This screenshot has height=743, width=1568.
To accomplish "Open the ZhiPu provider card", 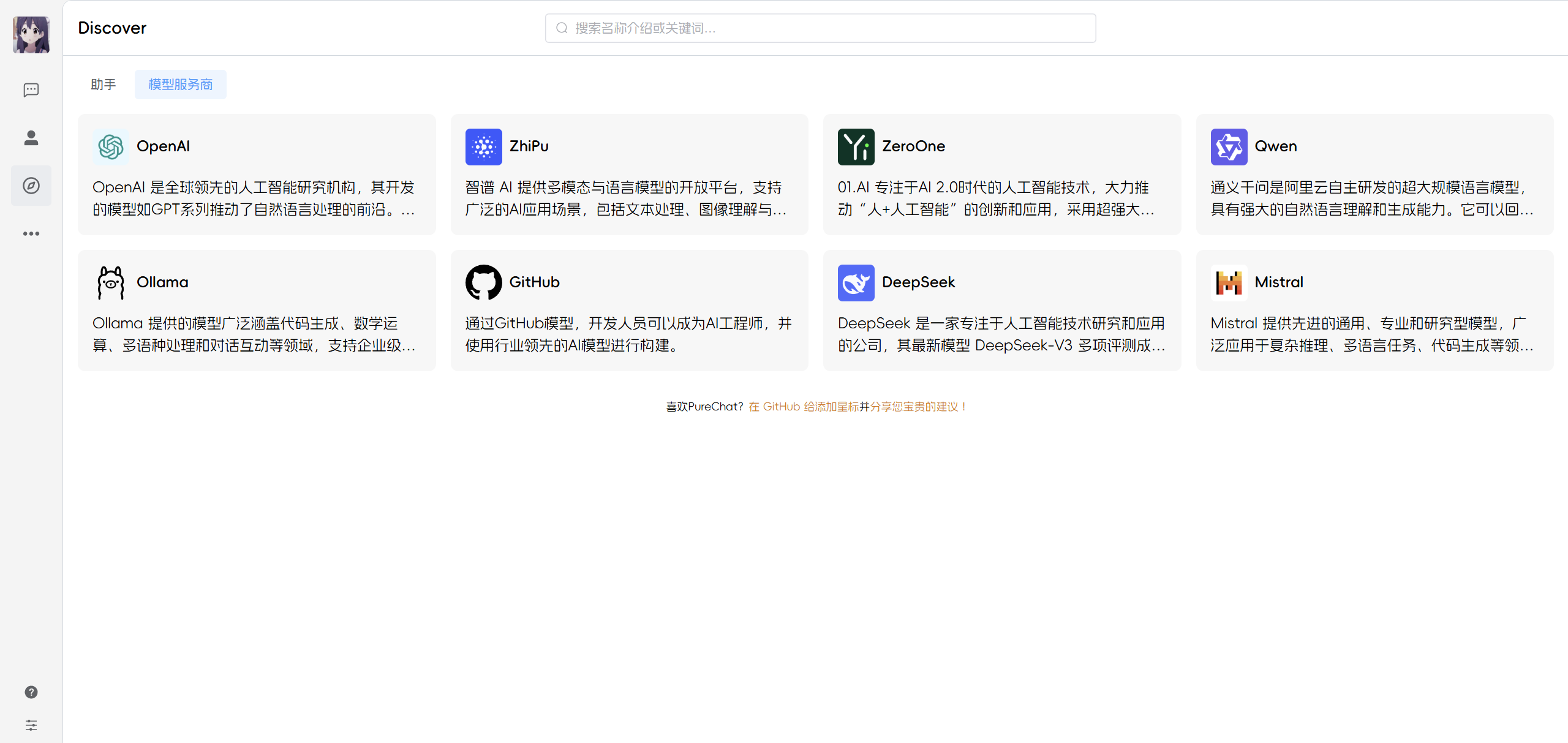I will tap(629, 175).
